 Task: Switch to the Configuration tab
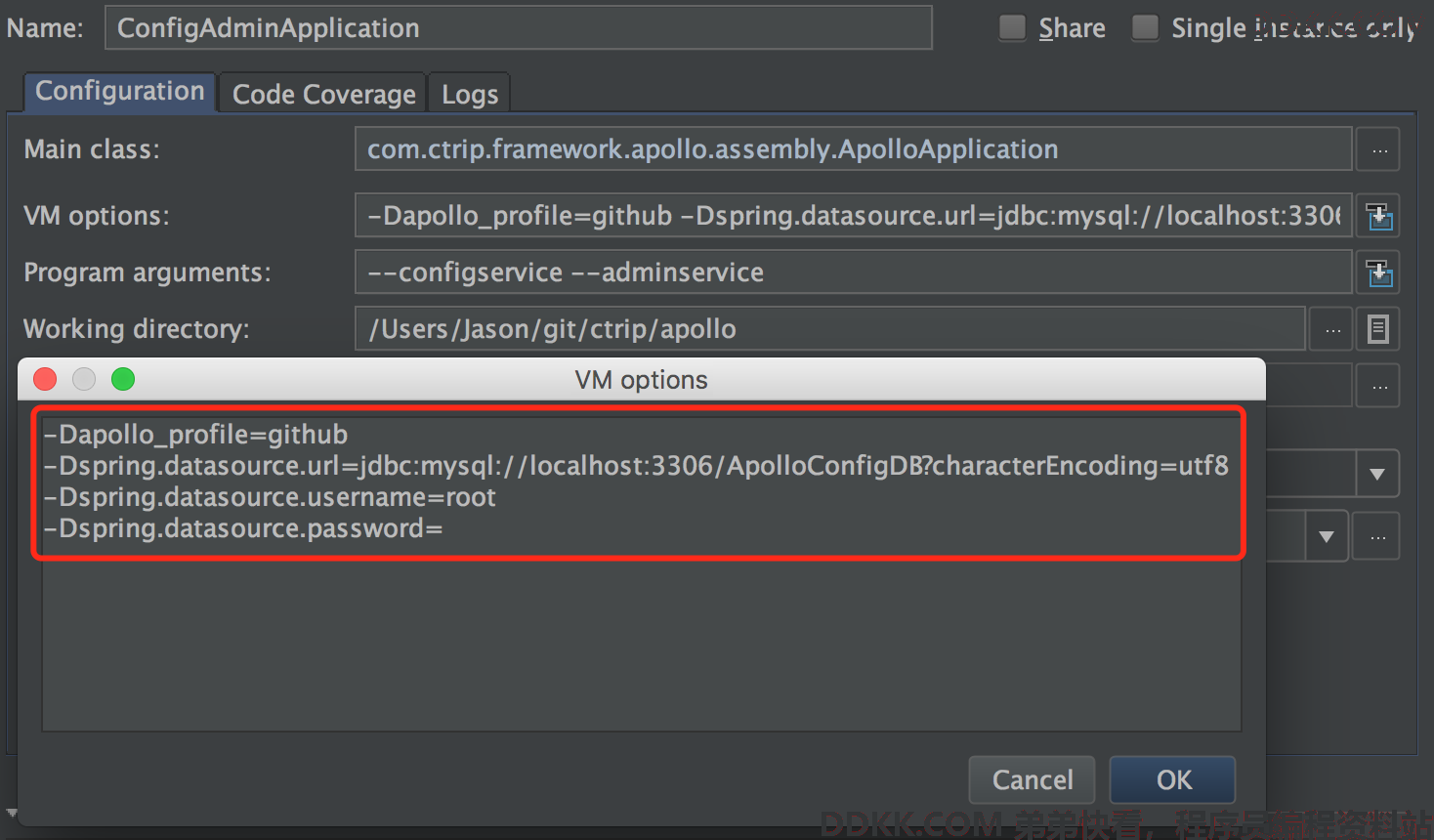(119, 92)
